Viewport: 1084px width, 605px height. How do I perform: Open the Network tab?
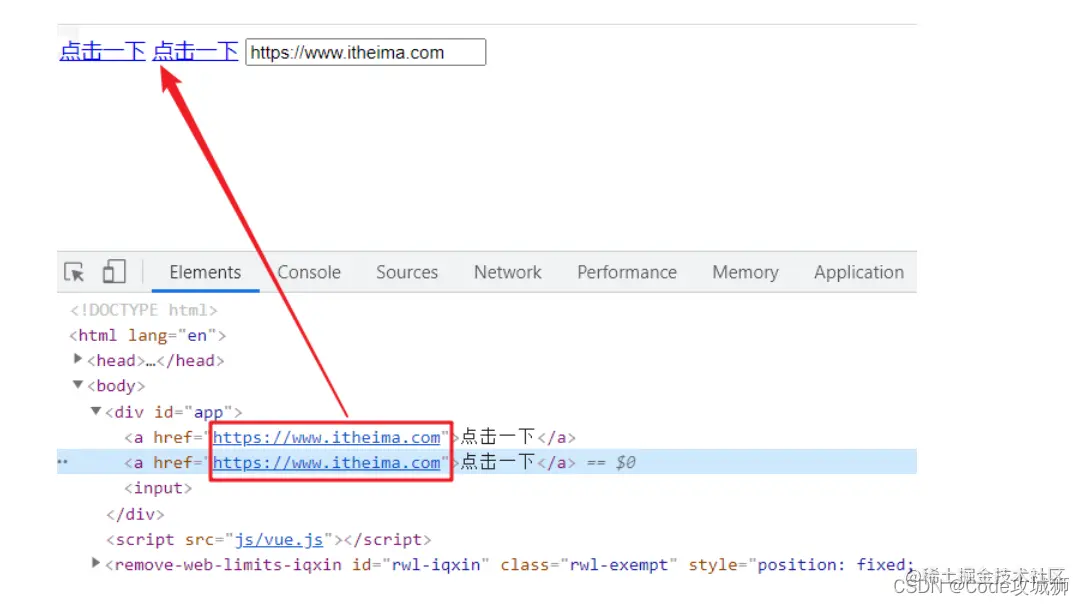(x=507, y=272)
